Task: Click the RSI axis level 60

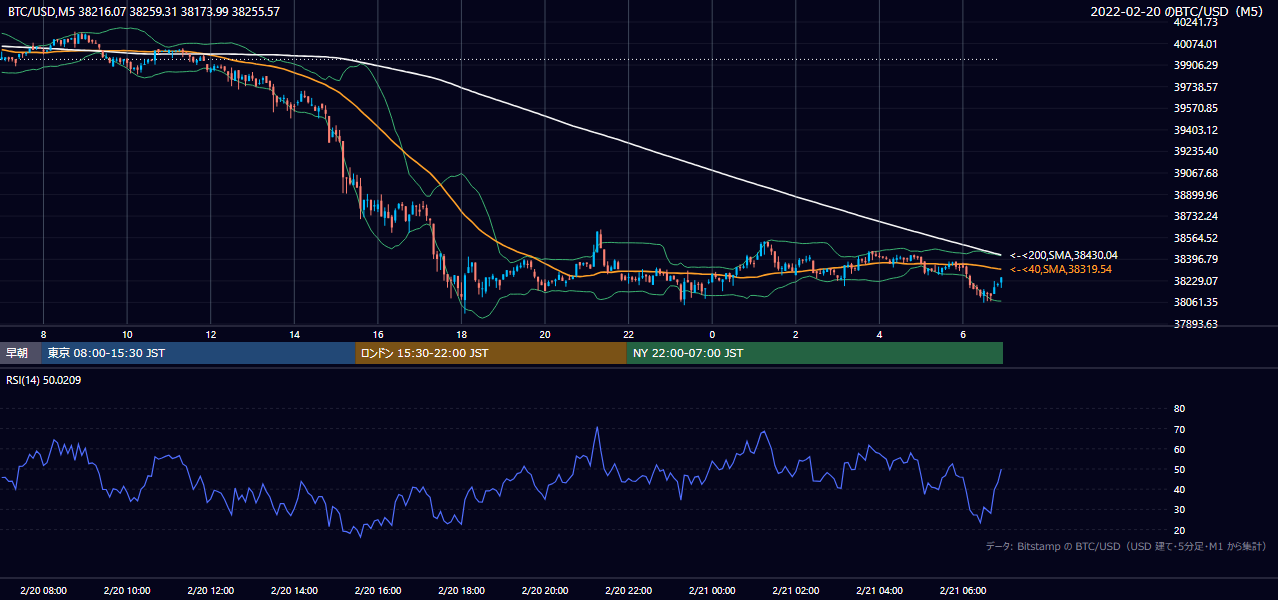Action: [1180, 449]
